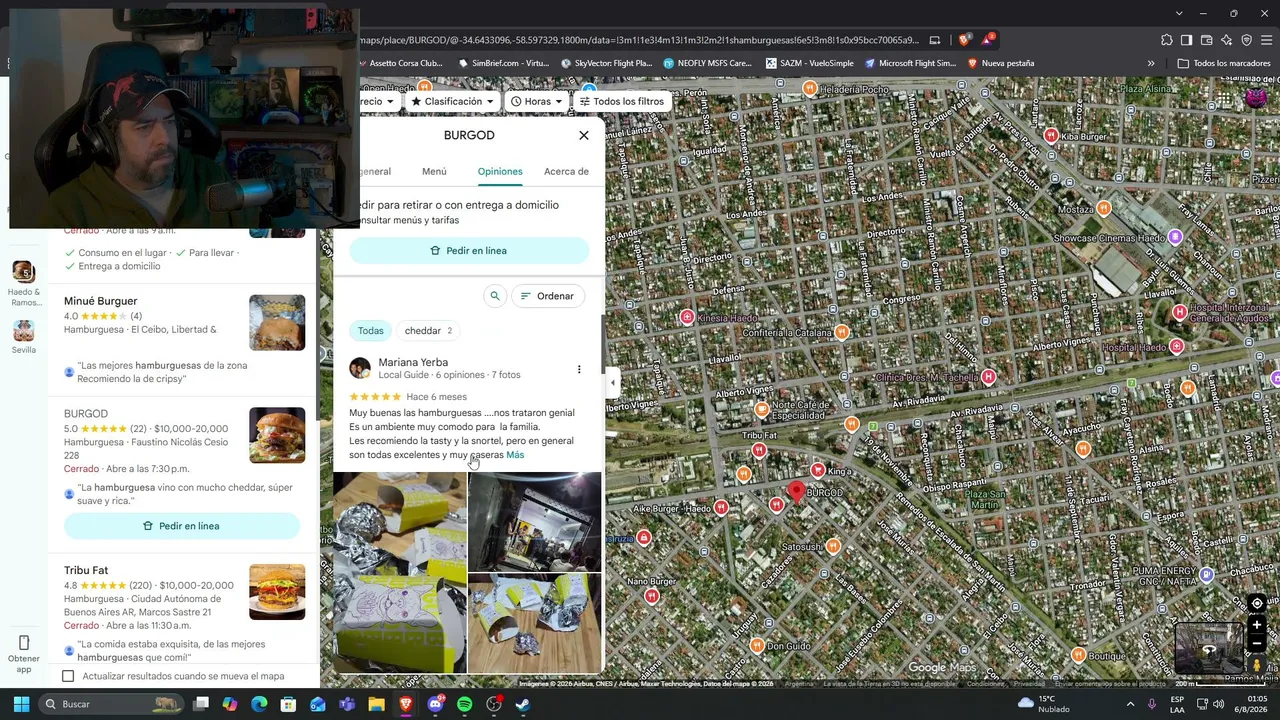Filter reviews by the cheddar chip

429,331
